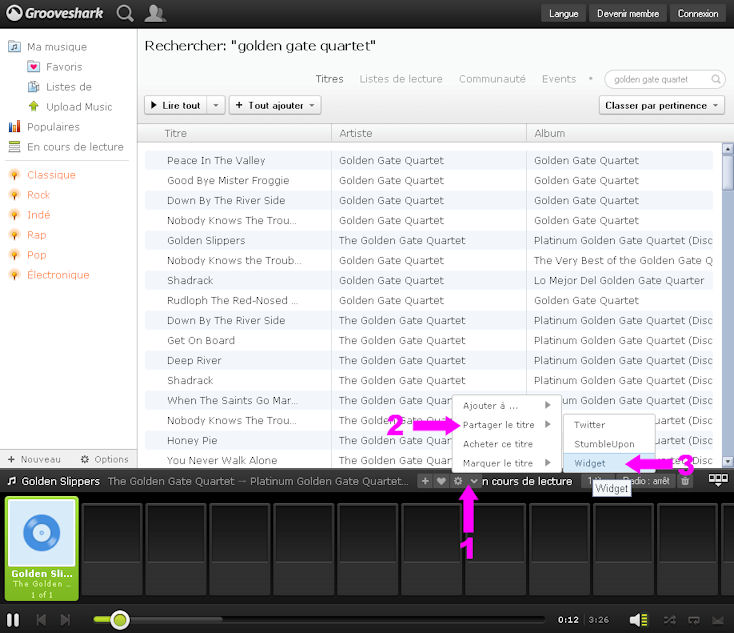734x633 pixels.
Task: Choose Twitter in share submenu
Action: point(609,425)
